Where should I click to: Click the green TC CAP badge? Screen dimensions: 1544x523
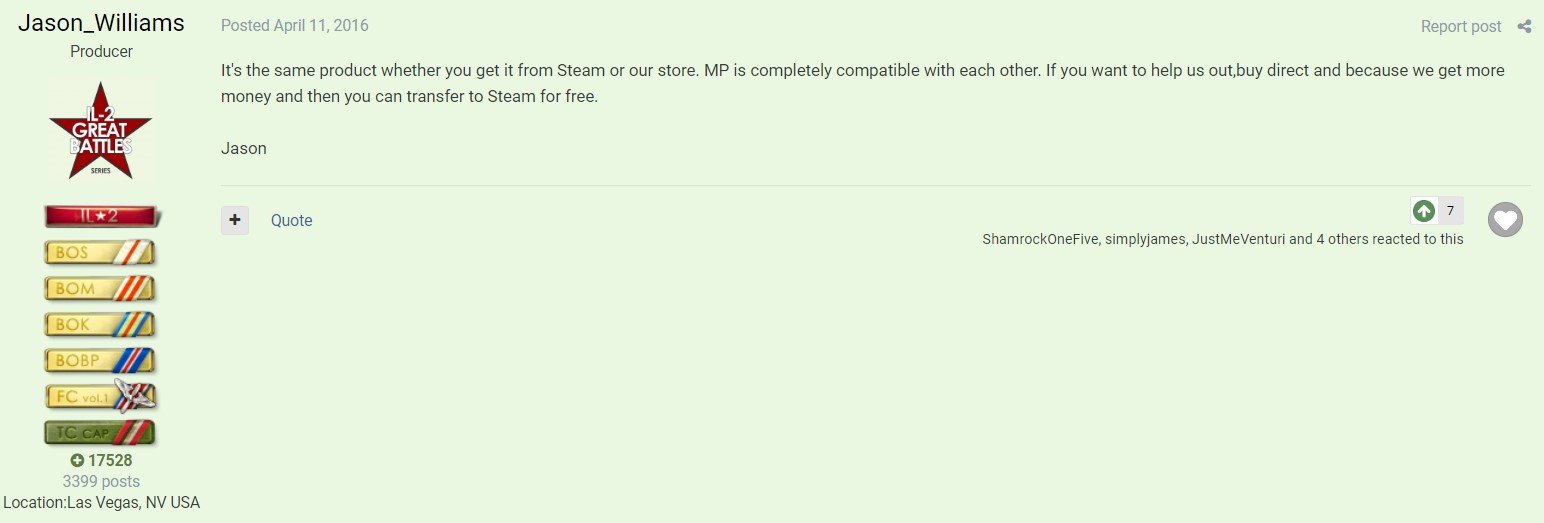pyautogui.click(x=100, y=433)
